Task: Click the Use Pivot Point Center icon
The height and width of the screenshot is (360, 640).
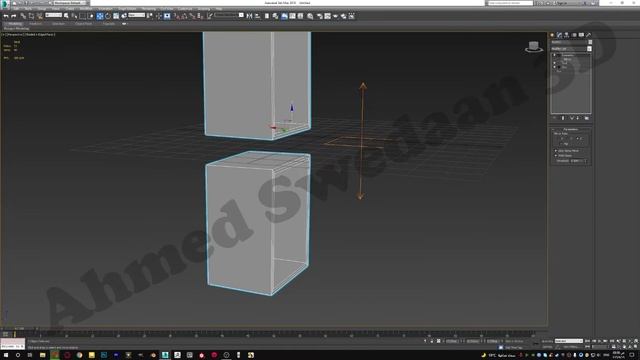Action: pyautogui.click(x=150, y=16)
